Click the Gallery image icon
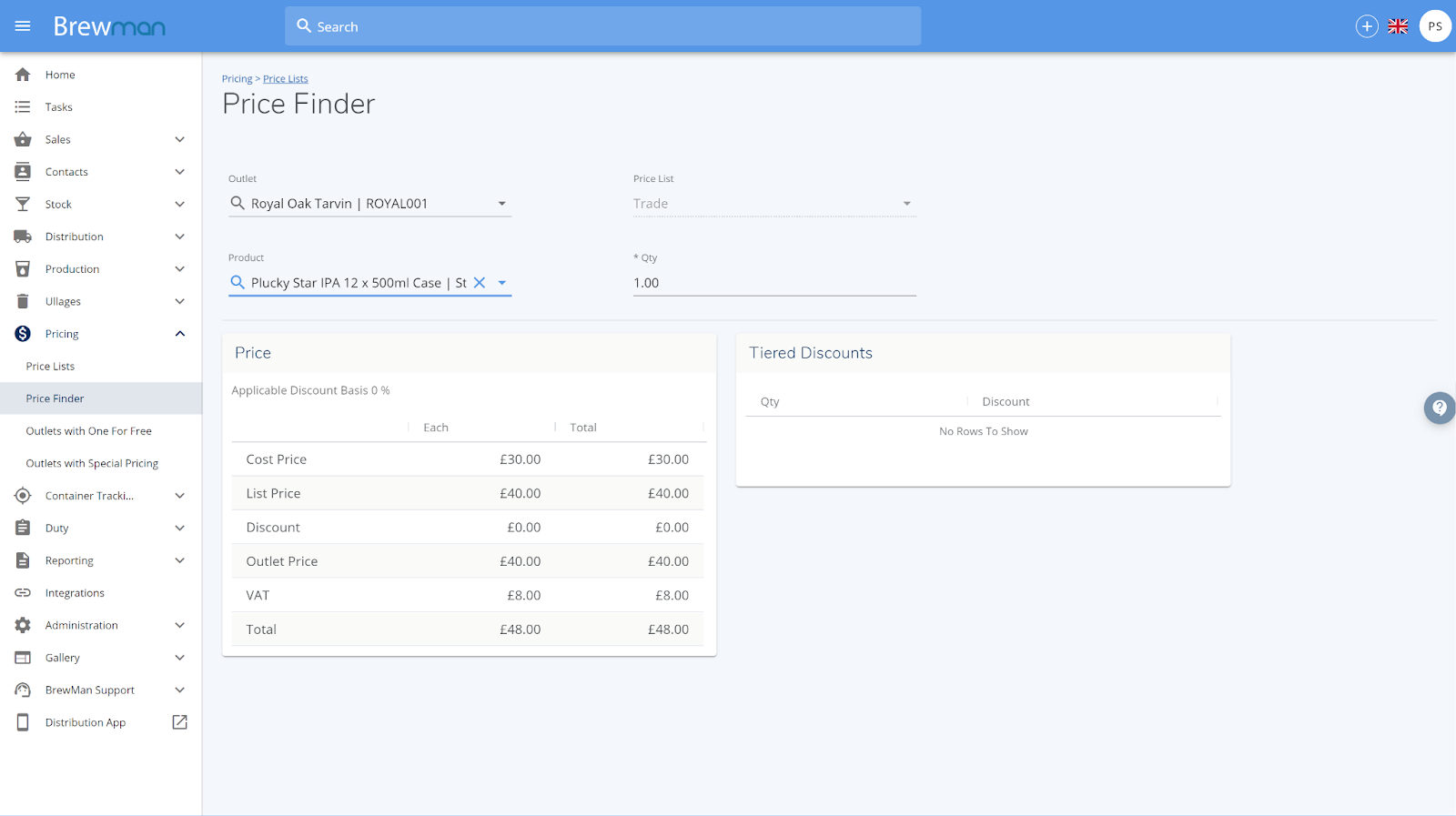The height and width of the screenshot is (816, 1456). pyautogui.click(x=23, y=658)
